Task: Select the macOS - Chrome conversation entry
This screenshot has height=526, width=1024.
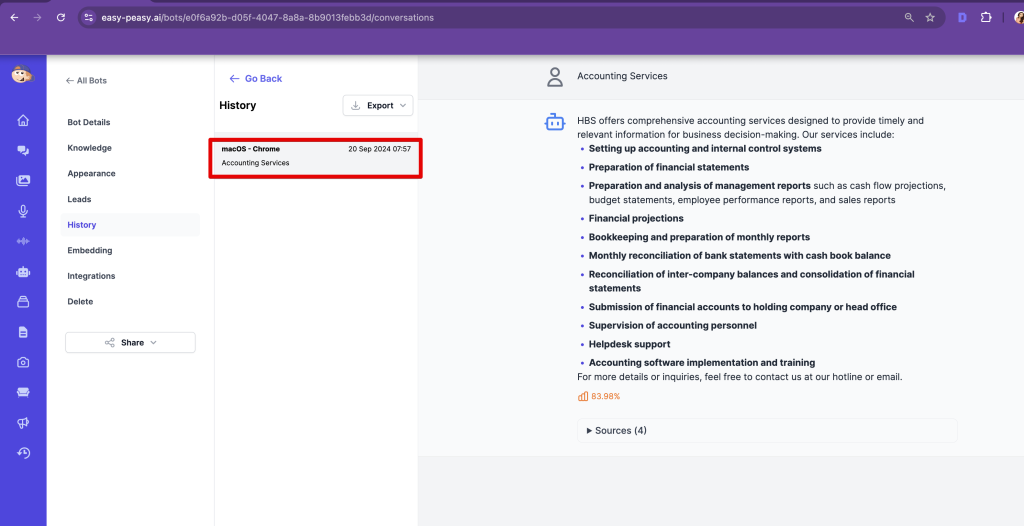Action: (x=315, y=157)
